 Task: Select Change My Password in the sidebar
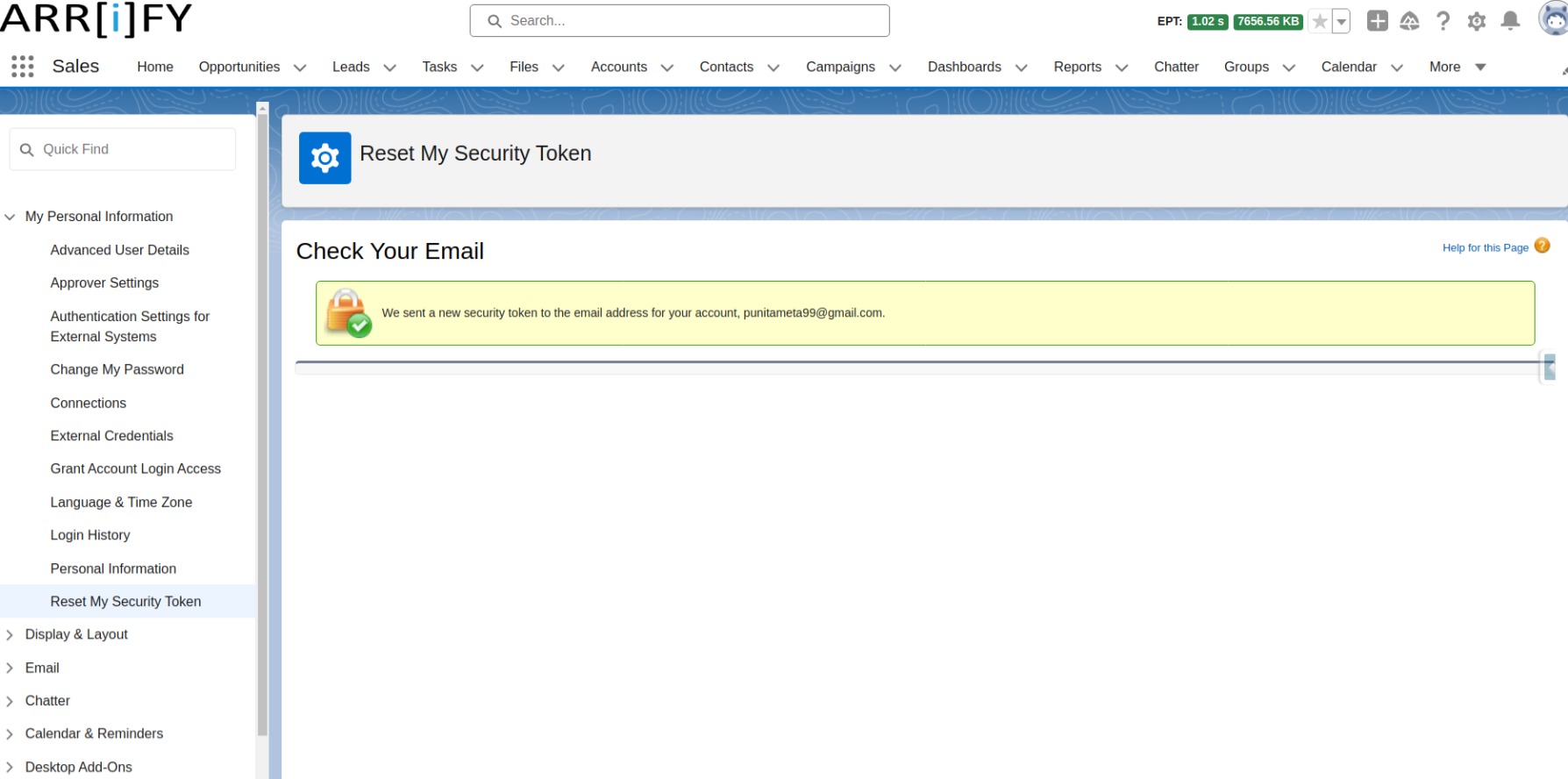pos(117,369)
